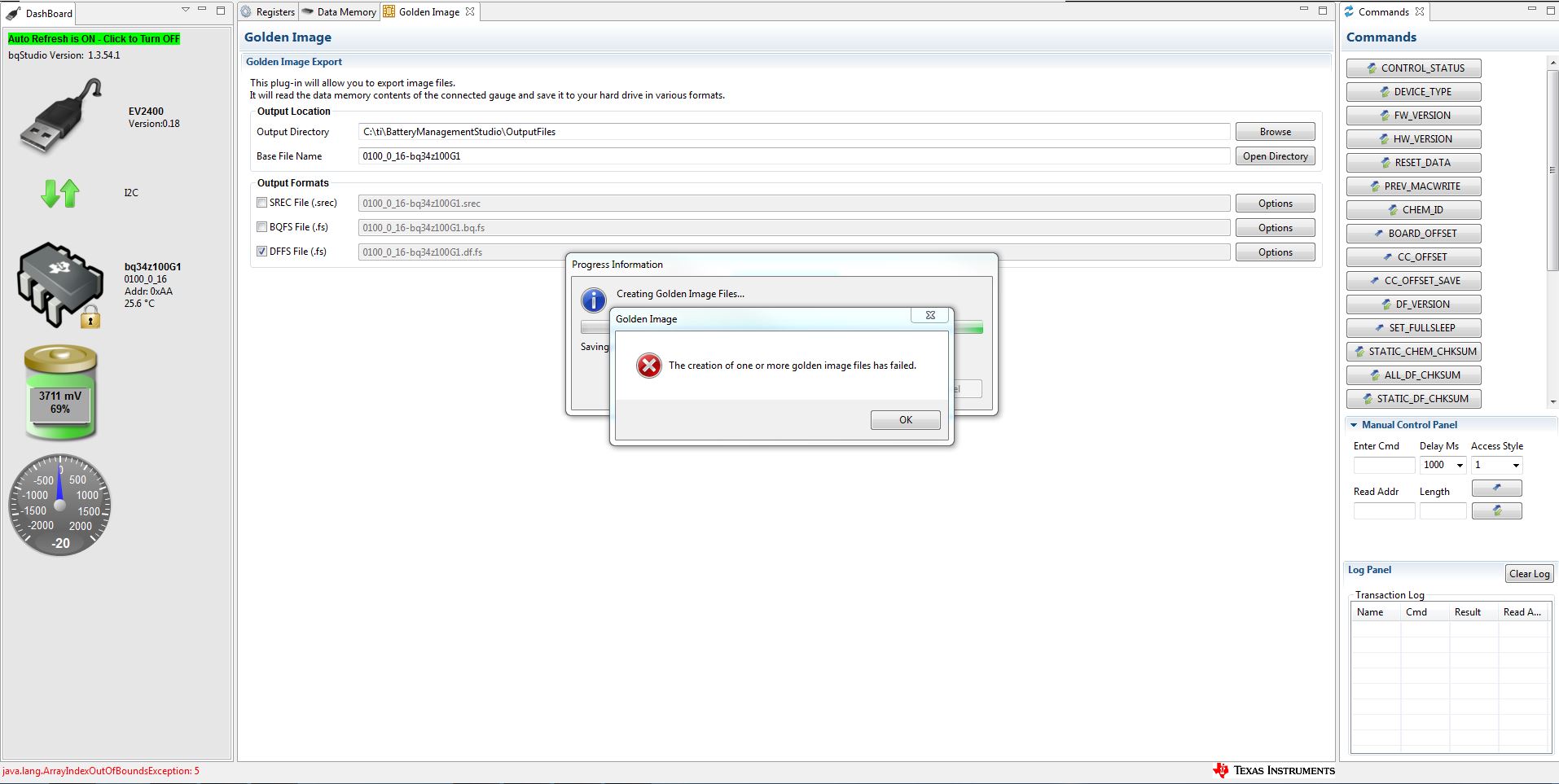Open the Delay Ms dropdown

pyautogui.click(x=1460, y=466)
